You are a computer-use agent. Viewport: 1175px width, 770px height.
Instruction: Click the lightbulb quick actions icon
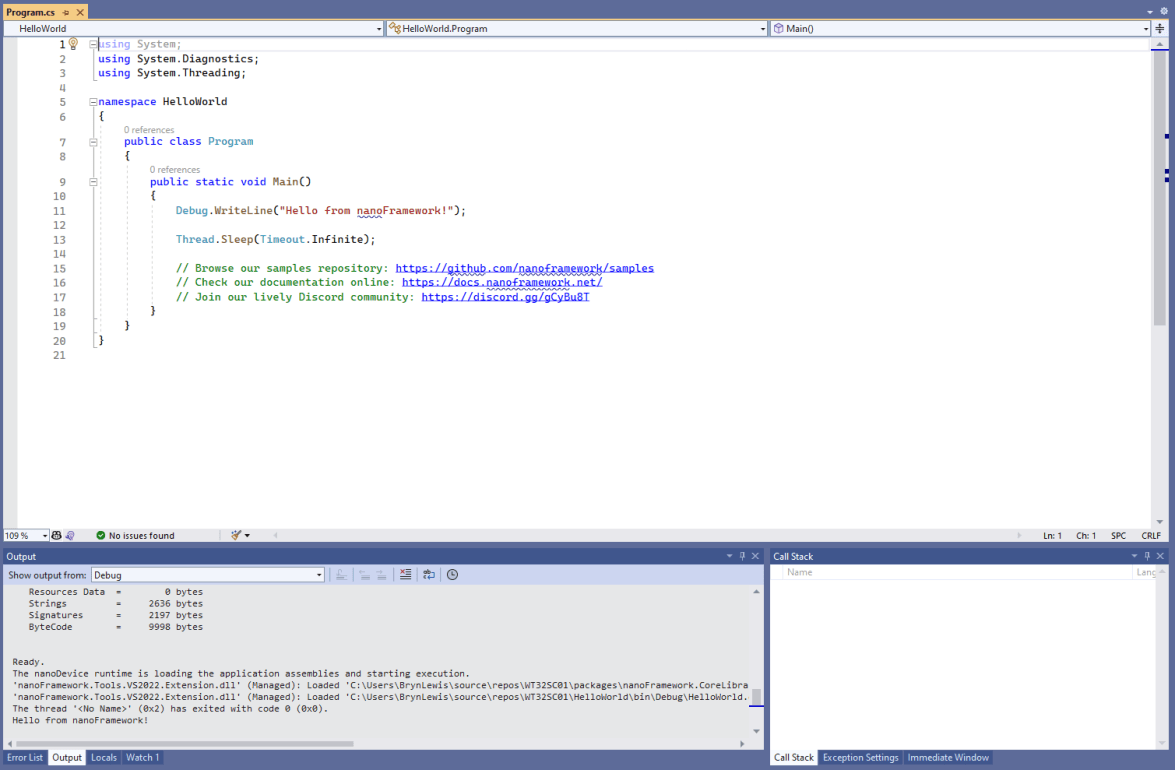click(73, 44)
